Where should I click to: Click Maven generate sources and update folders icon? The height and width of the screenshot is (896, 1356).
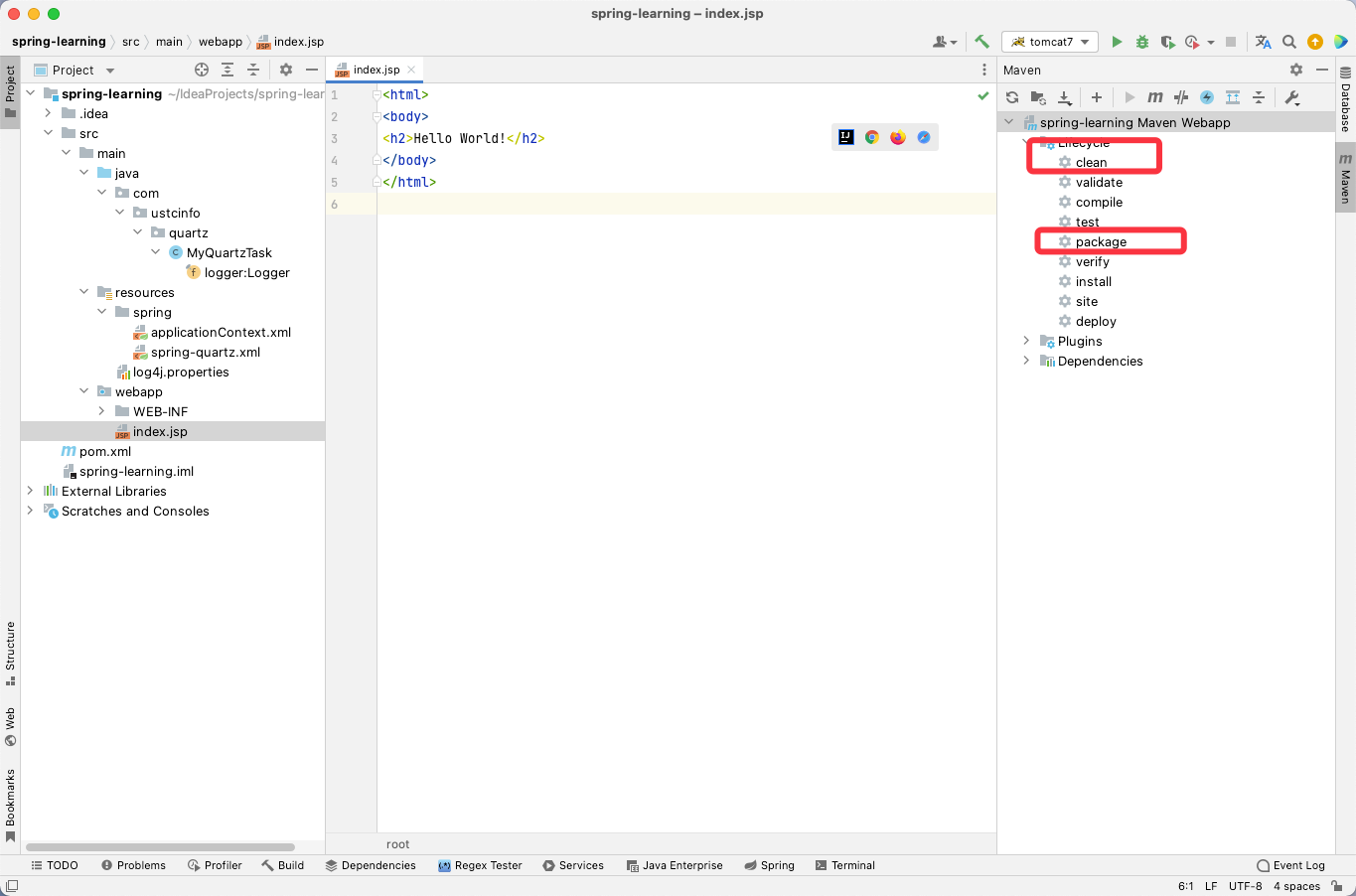1038,97
